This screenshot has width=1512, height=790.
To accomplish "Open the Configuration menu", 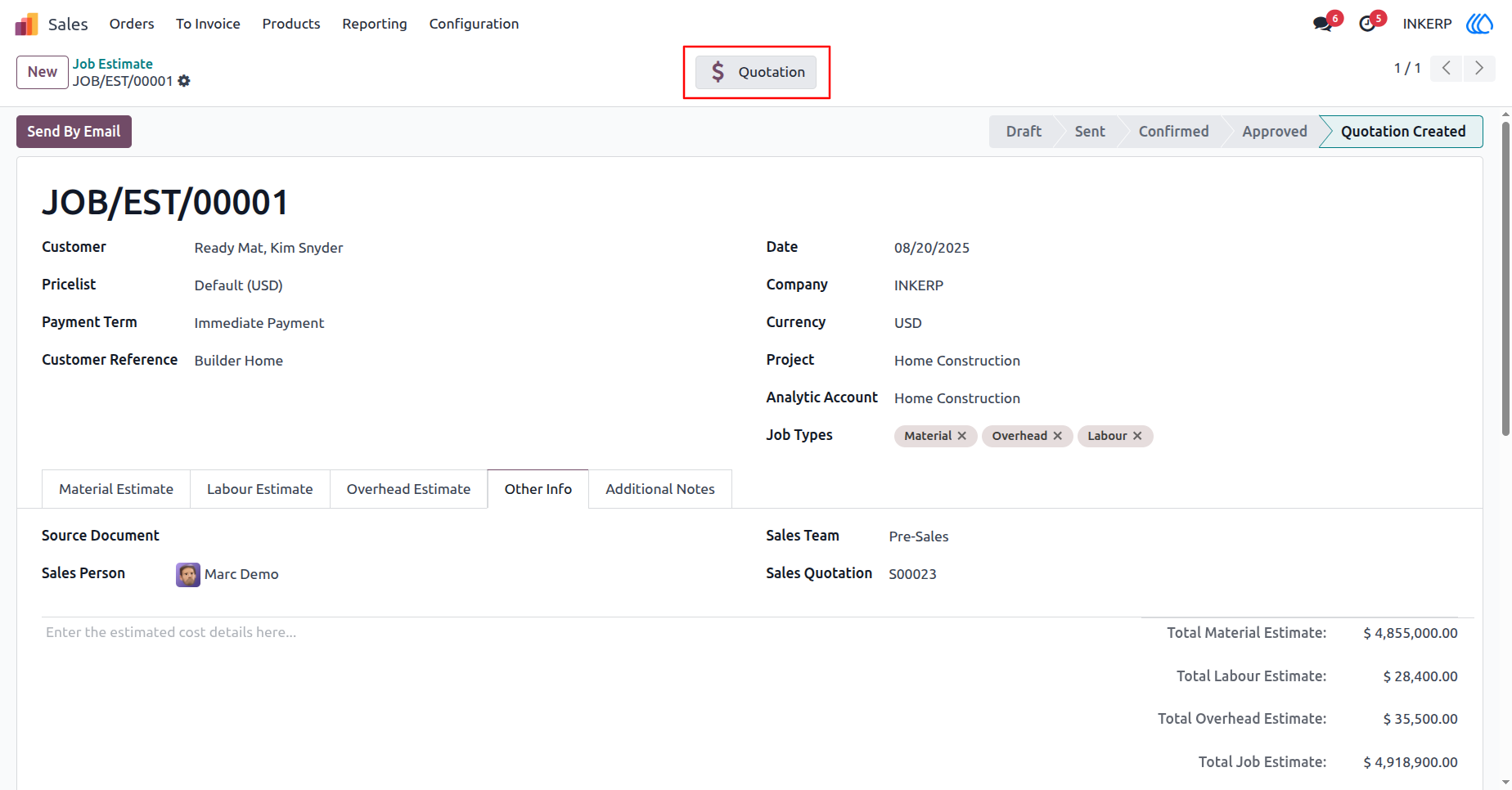I will (x=474, y=24).
